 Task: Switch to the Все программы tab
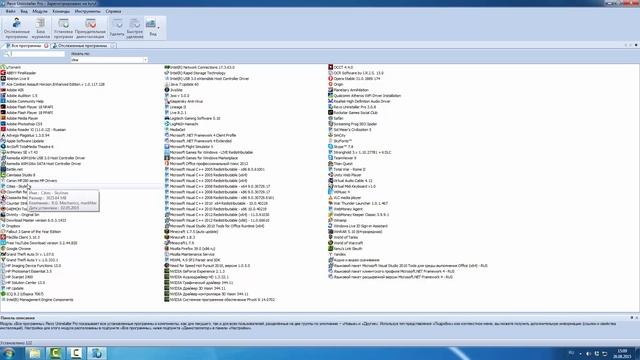click(x=26, y=46)
